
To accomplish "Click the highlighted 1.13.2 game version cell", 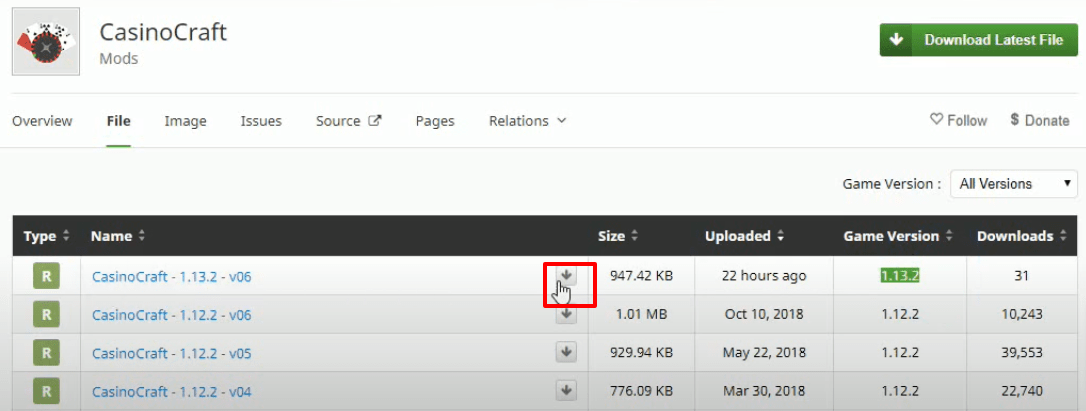I will [900, 275].
